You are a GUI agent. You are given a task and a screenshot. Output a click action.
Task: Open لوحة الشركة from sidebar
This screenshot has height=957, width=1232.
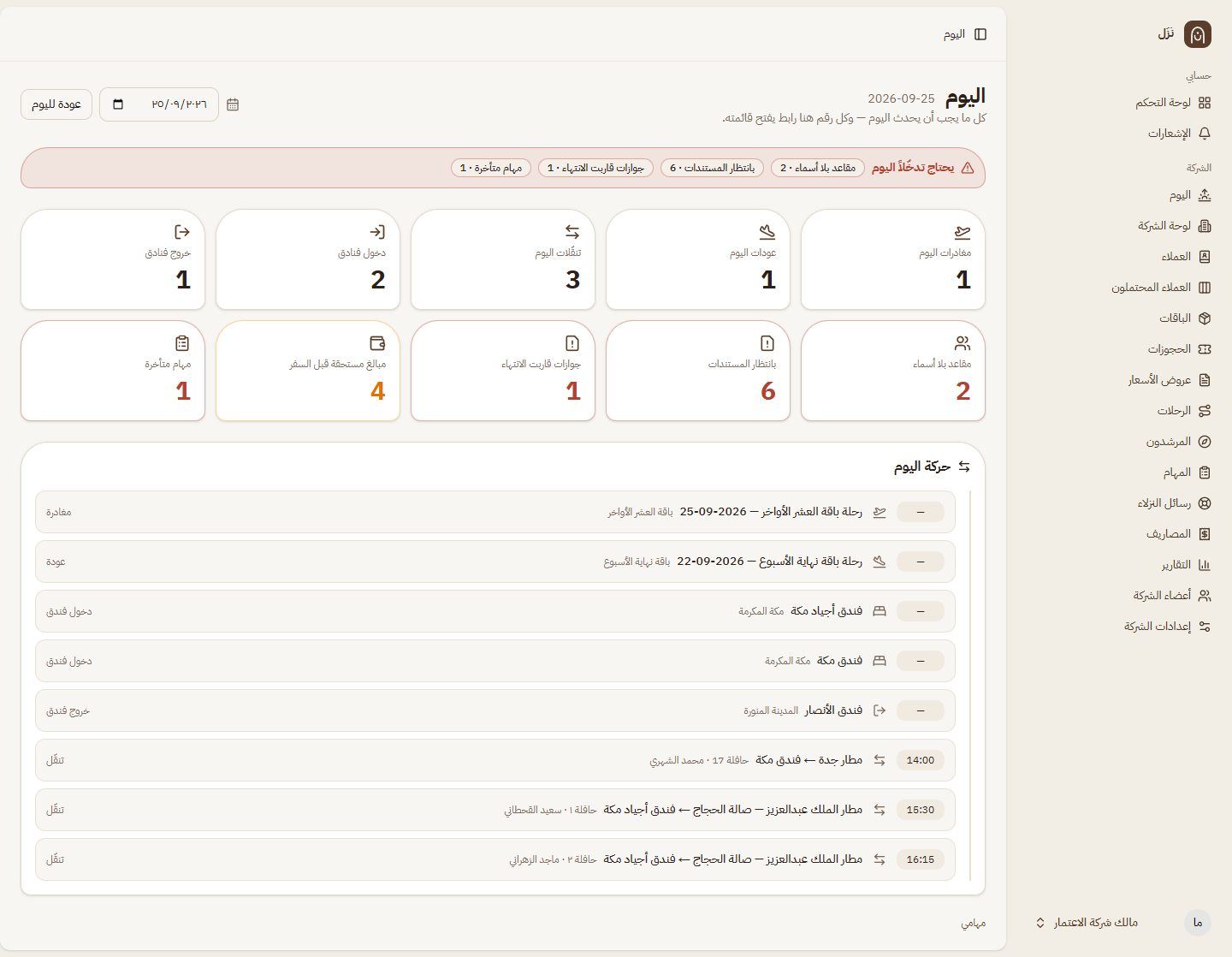1174,226
